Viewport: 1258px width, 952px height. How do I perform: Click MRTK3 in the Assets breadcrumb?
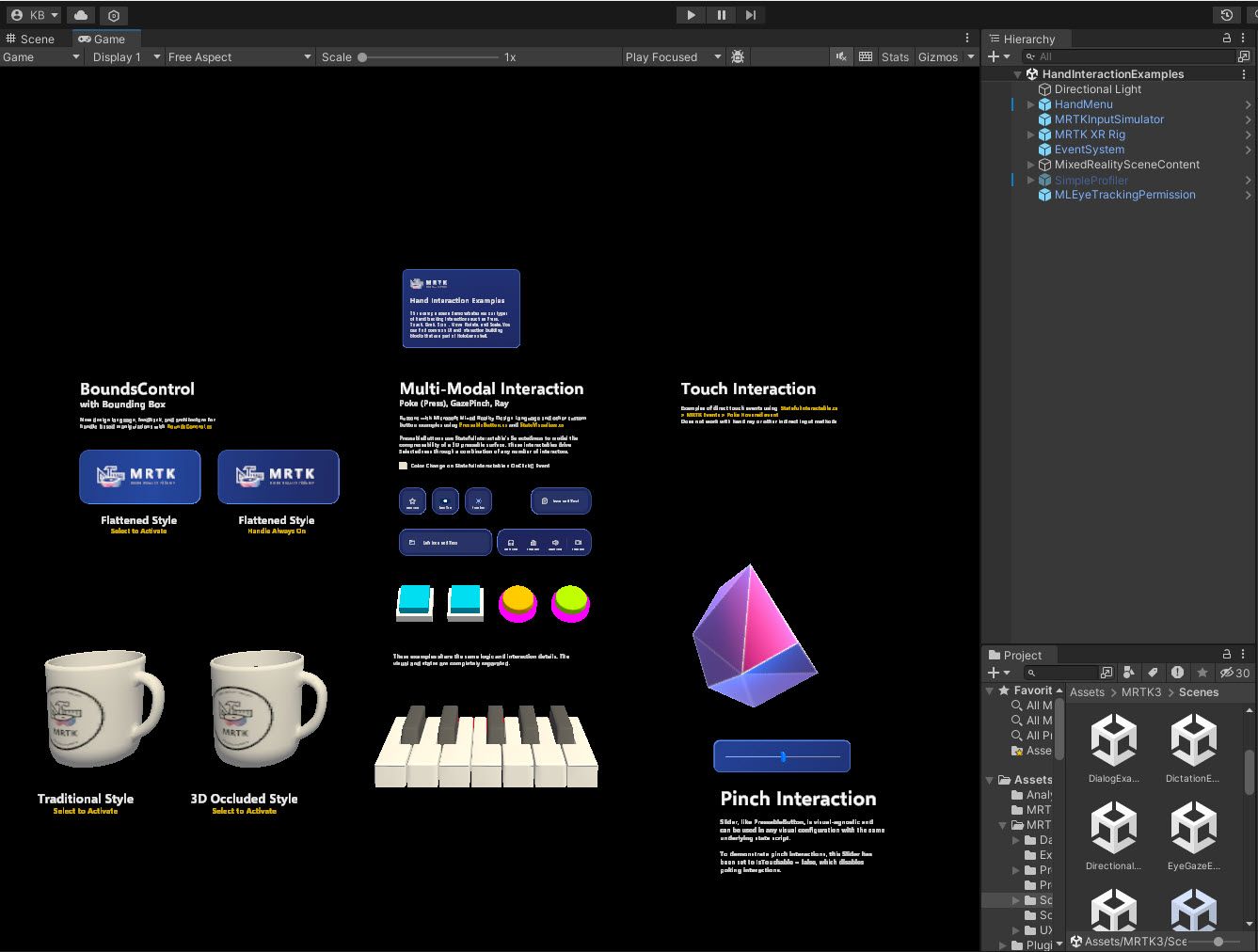pos(1141,692)
